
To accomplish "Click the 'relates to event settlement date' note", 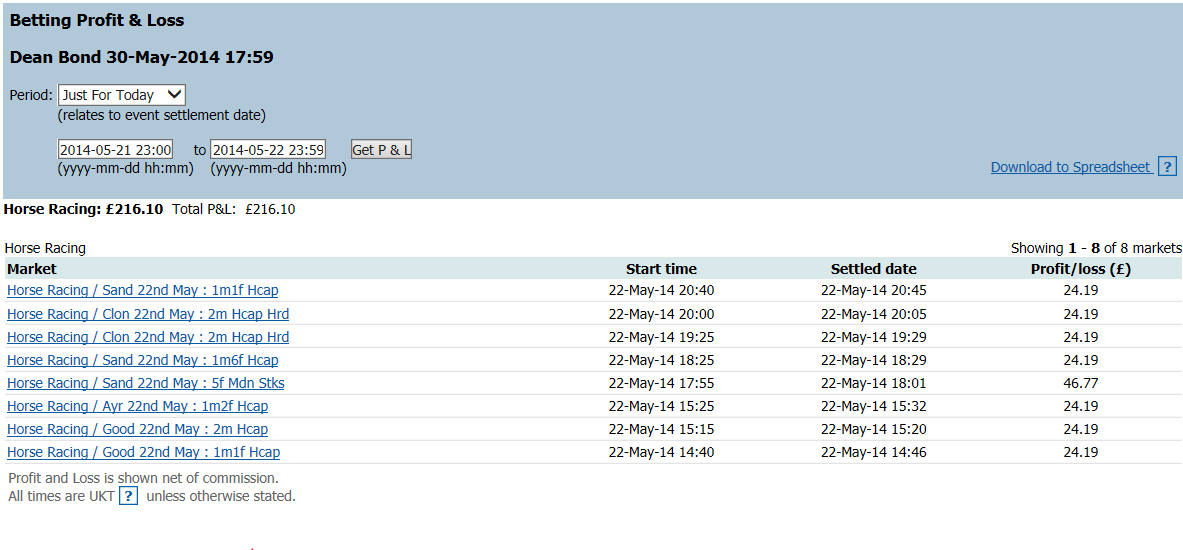I will pos(161,115).
